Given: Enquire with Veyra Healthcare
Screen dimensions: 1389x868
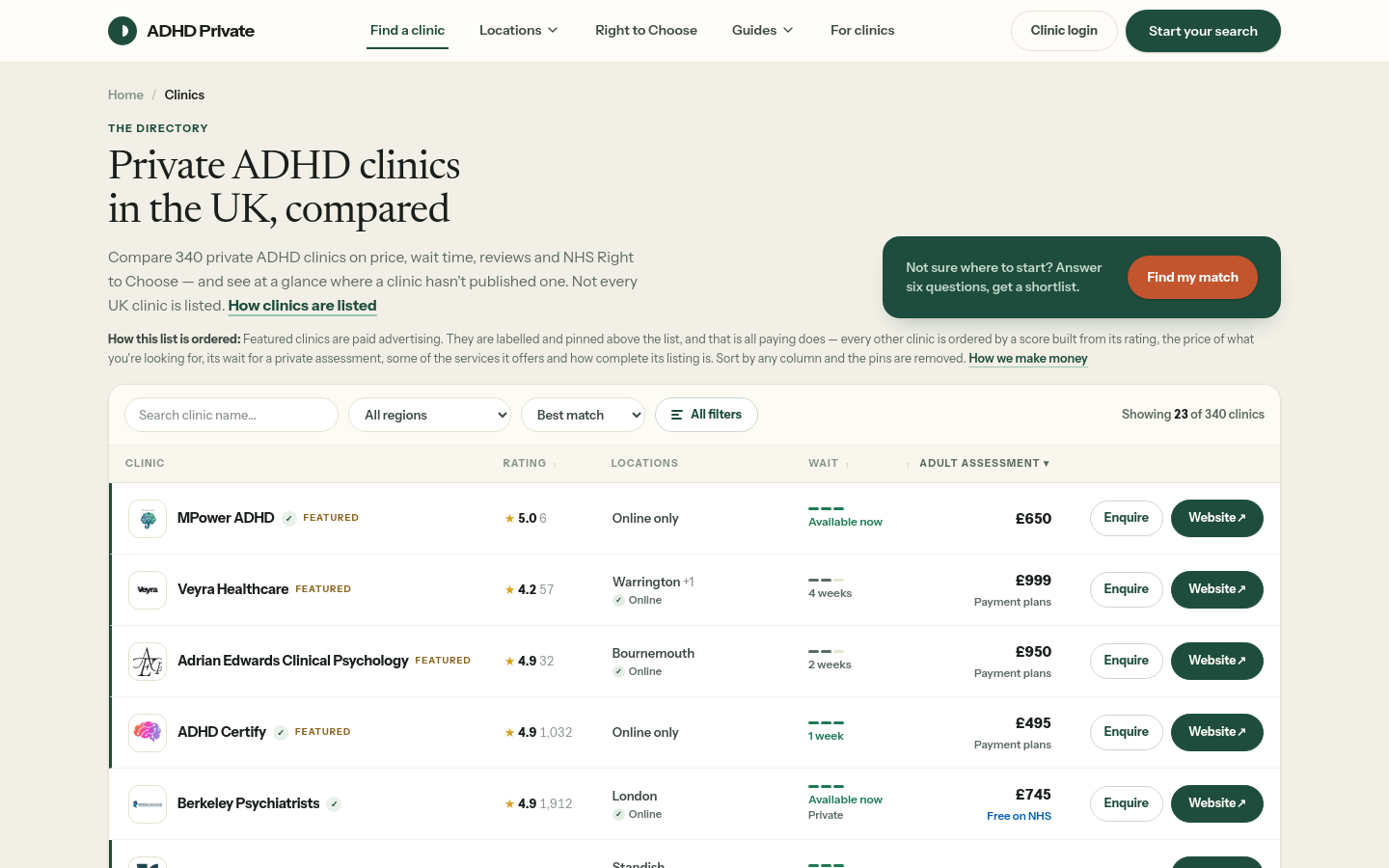Looking at the screenshot, I should [x=1126, y=590].
